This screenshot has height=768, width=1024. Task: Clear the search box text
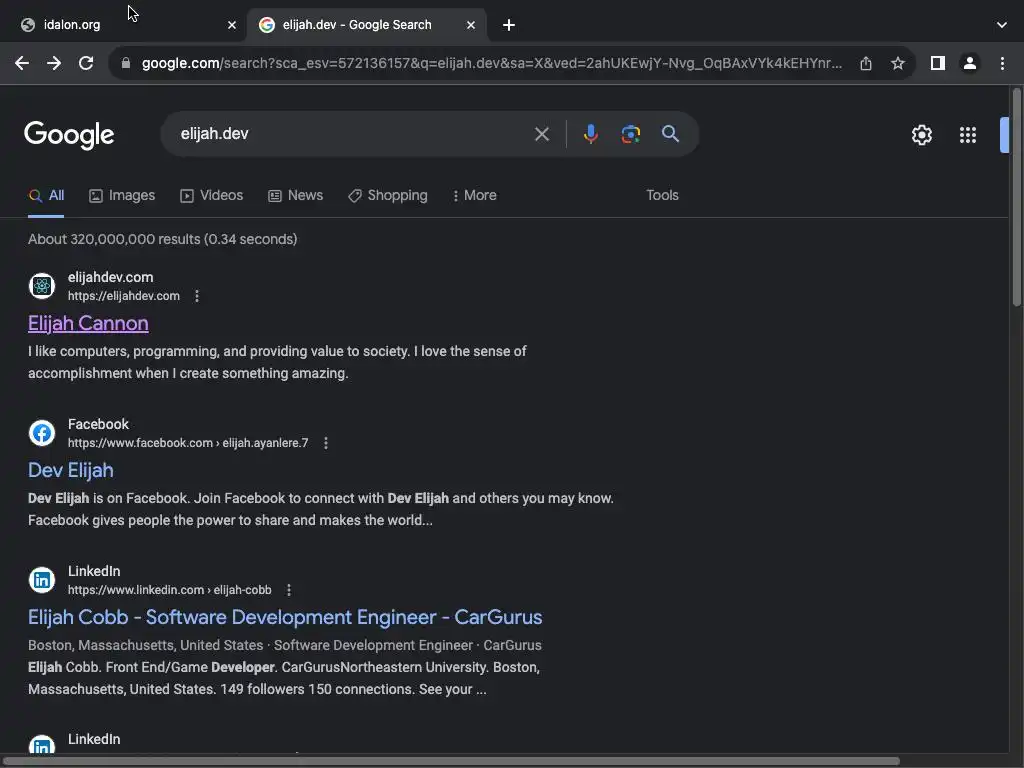(x=542, y=134)
